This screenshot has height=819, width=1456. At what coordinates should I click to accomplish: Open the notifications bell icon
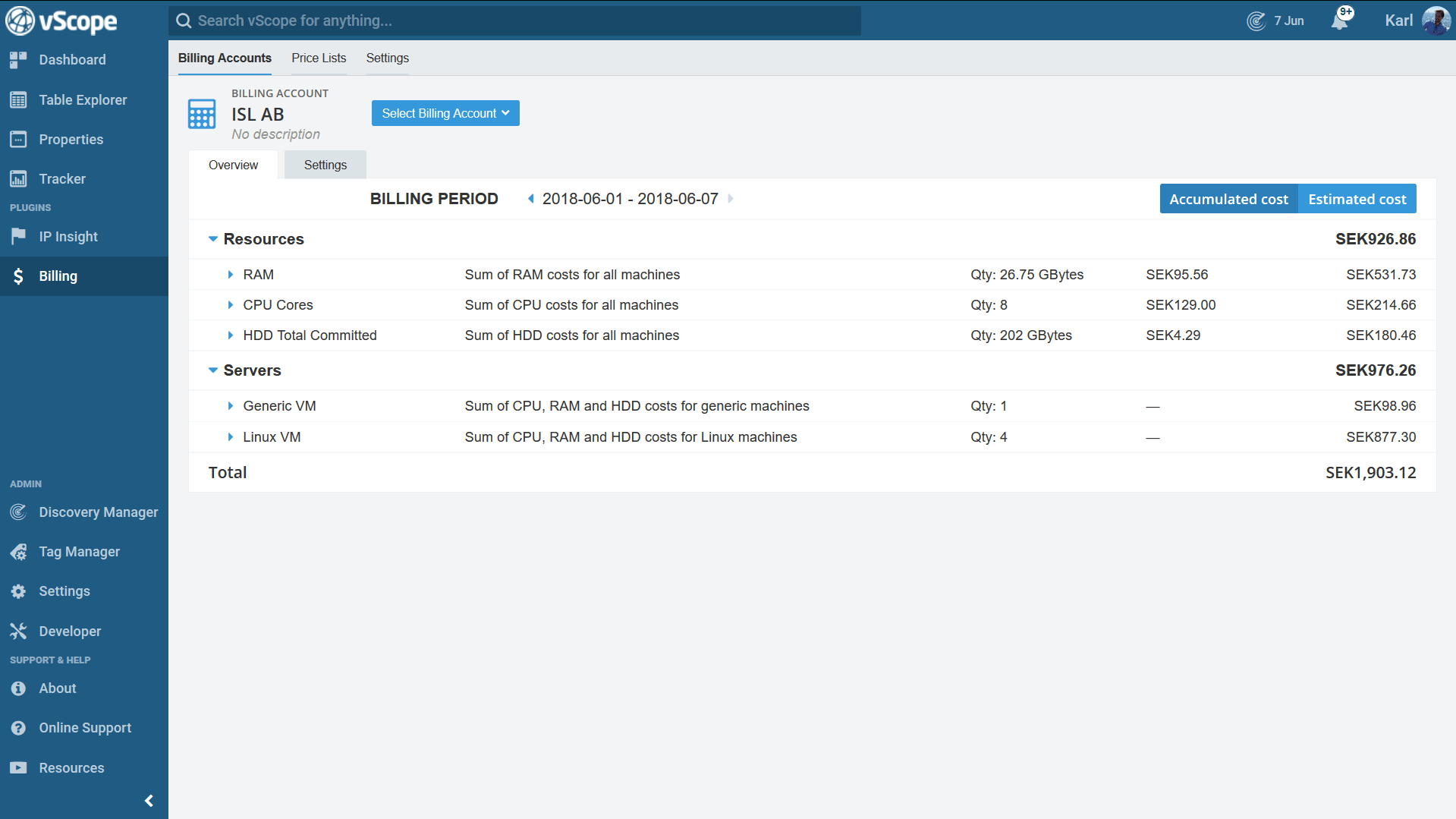pyautogui.click(x=1340, y=20)
